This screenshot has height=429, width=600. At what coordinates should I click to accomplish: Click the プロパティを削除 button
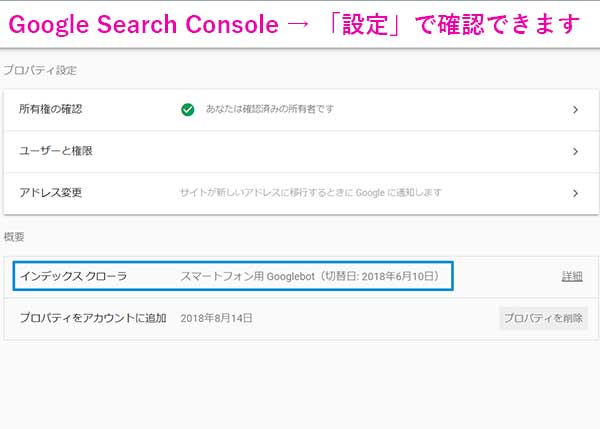[x=543, y=318]
